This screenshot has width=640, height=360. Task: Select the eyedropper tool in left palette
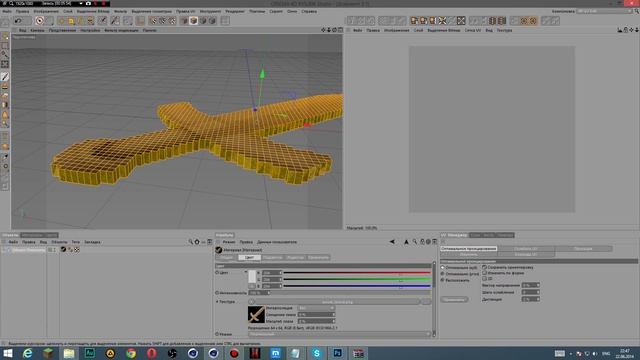[x=5, y=157]
